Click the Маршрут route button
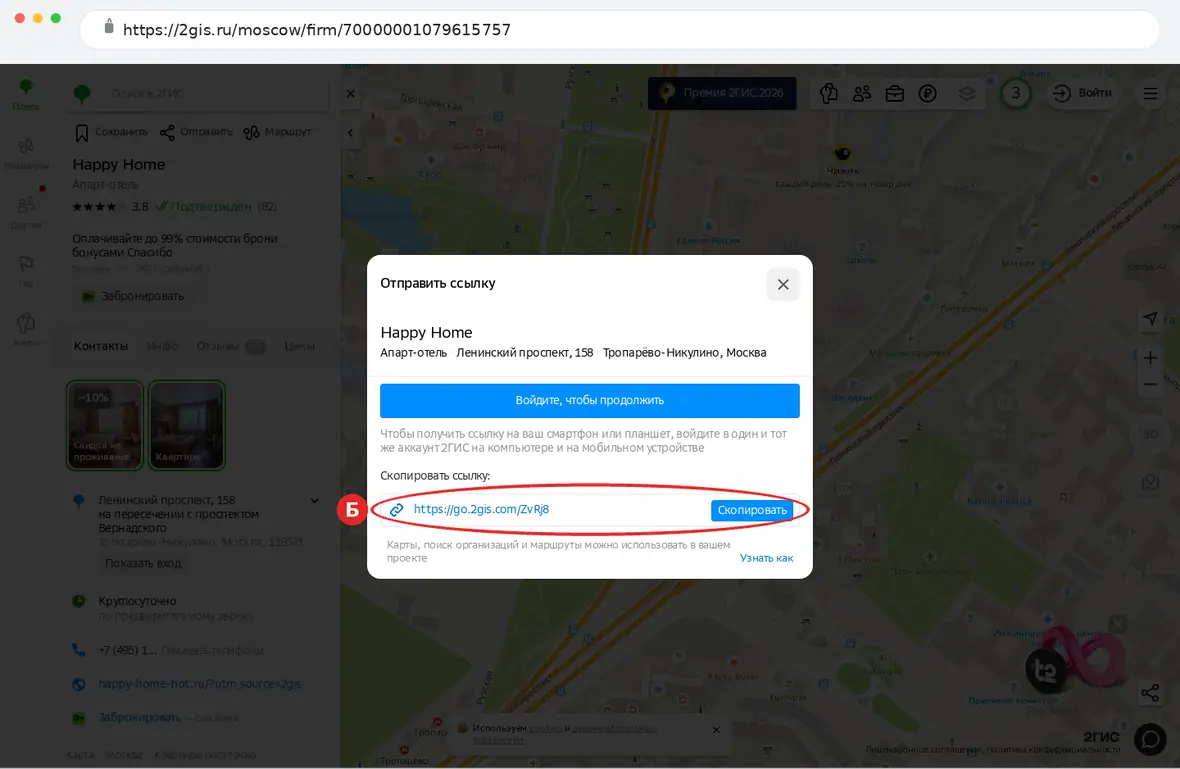This screenshot has width=1180, height=769. 277,132
